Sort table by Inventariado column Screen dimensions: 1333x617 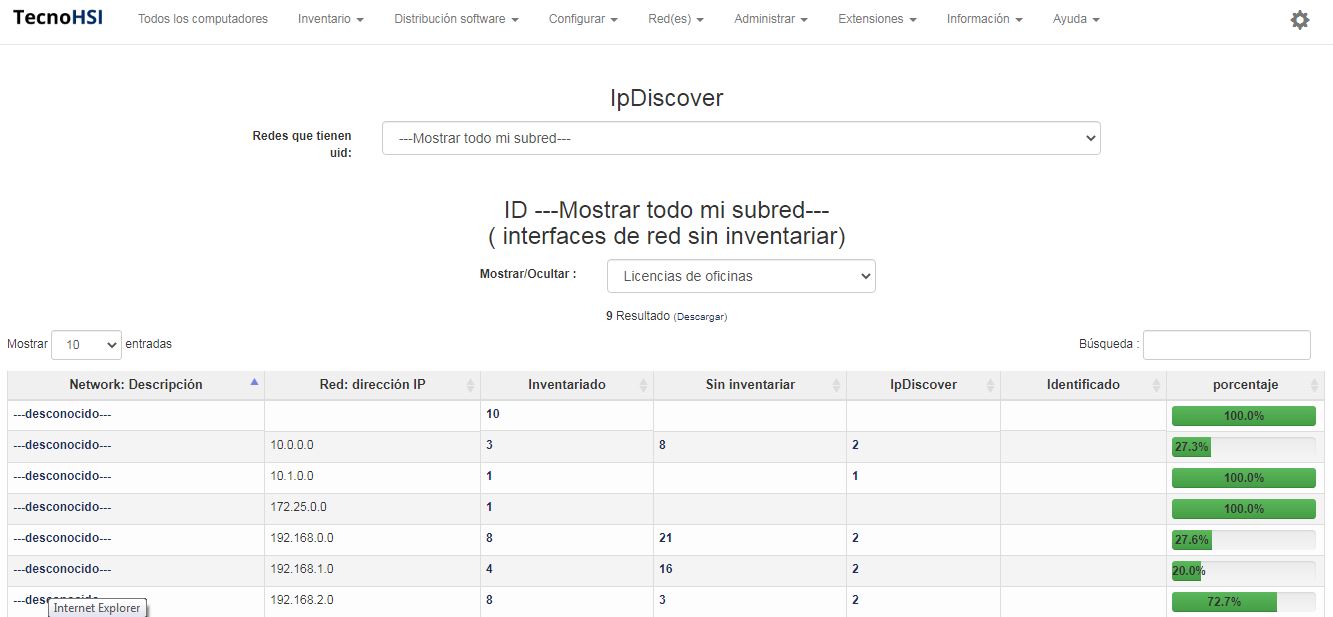(x=566, y=385)
